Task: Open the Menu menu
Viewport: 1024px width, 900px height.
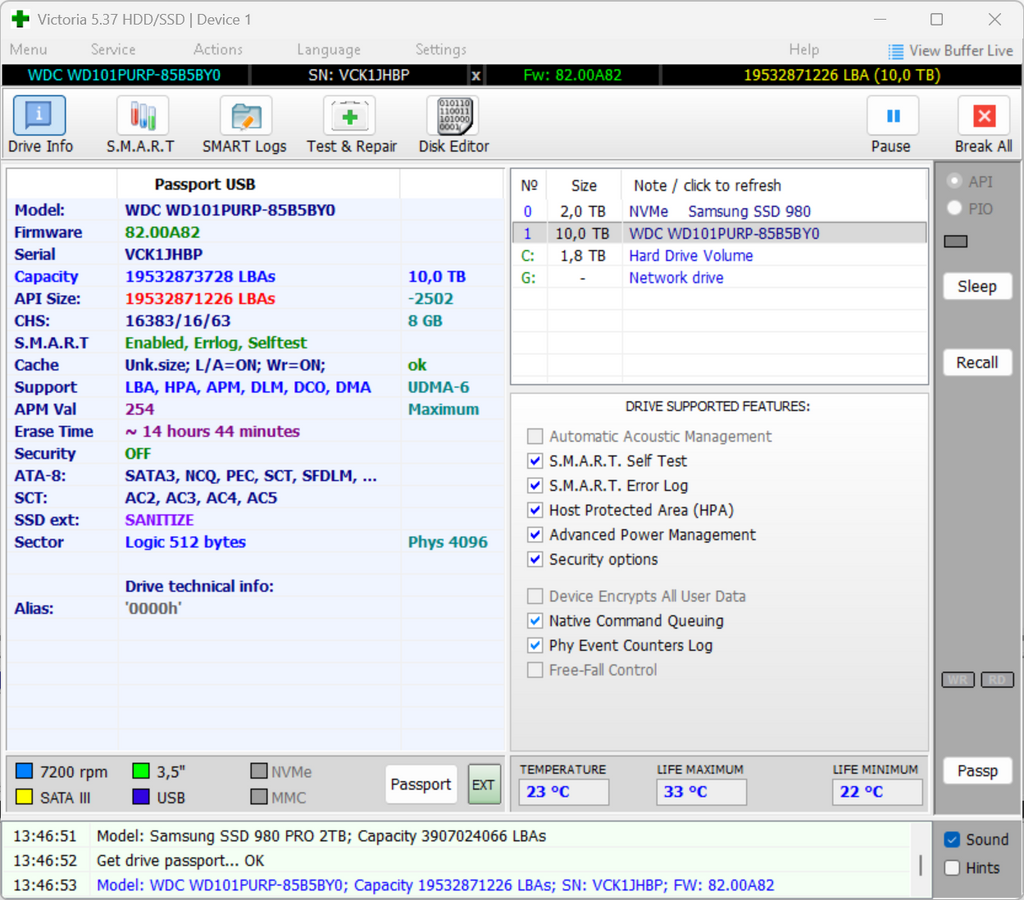Action: (28, 50)
